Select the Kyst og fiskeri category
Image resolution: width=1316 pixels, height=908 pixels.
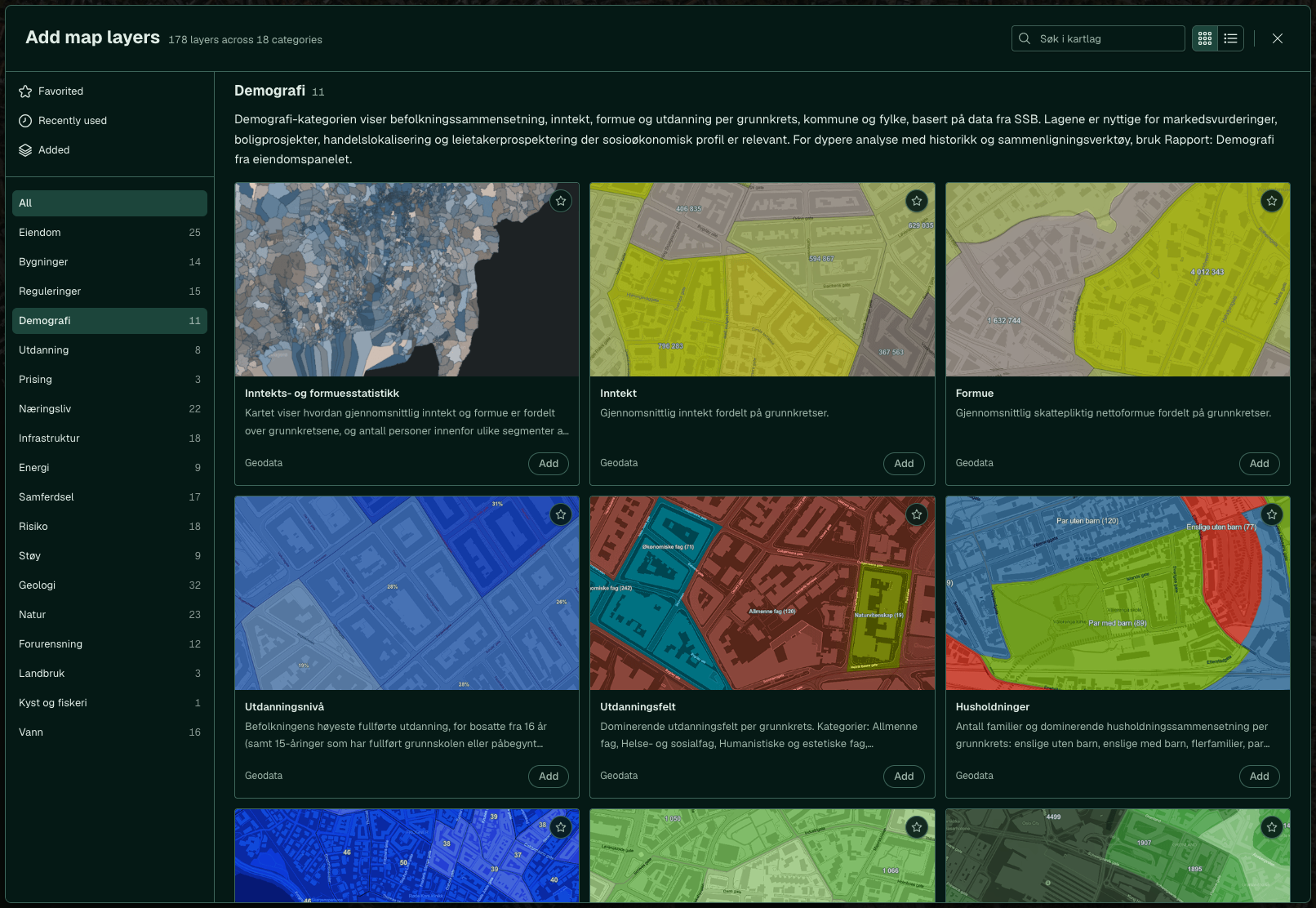tap(109, 703)
